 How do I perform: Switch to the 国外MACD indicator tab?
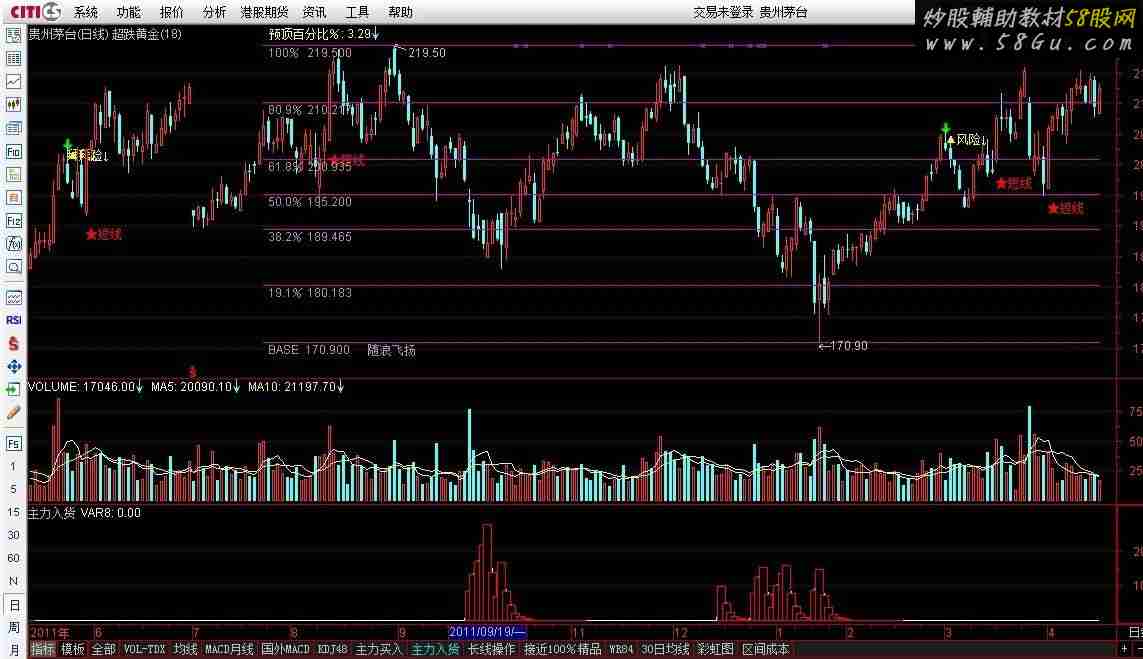(x=285, y=649)
